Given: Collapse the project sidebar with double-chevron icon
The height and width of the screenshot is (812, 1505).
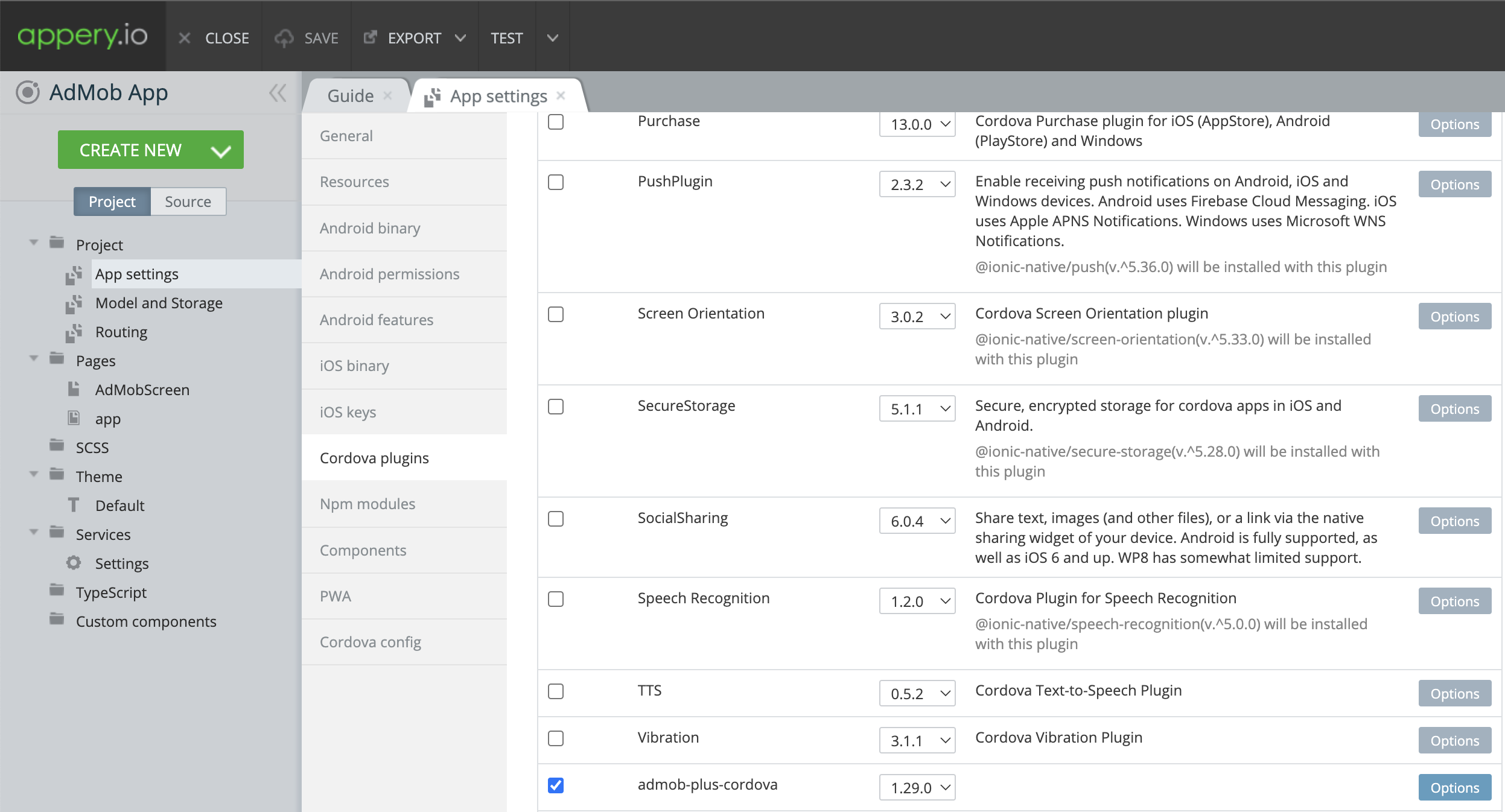Looking at the screenshot, I should (x=278, y=93).
